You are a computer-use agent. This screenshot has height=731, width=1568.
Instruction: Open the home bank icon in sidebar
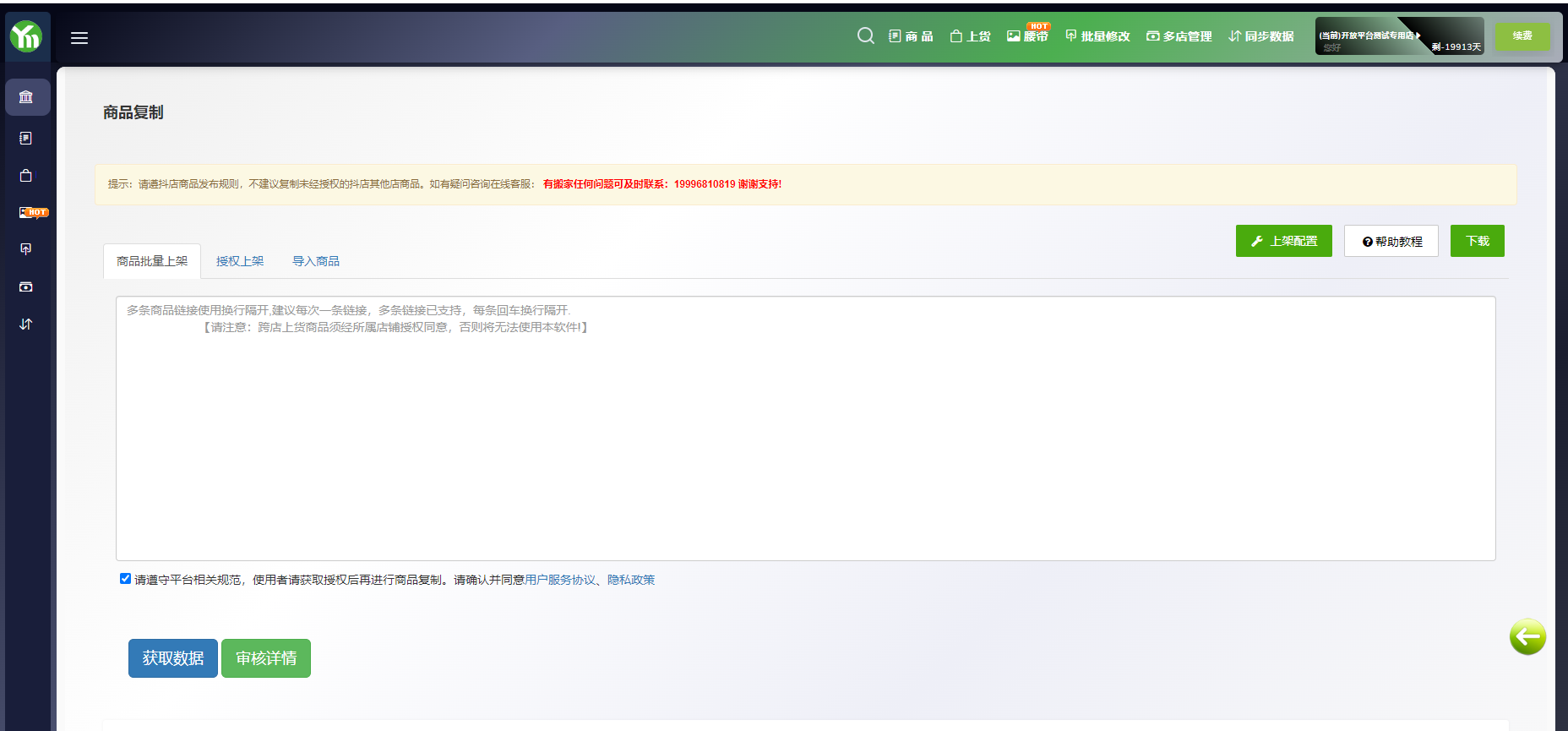pyautogui.click(x=26, y=97)
